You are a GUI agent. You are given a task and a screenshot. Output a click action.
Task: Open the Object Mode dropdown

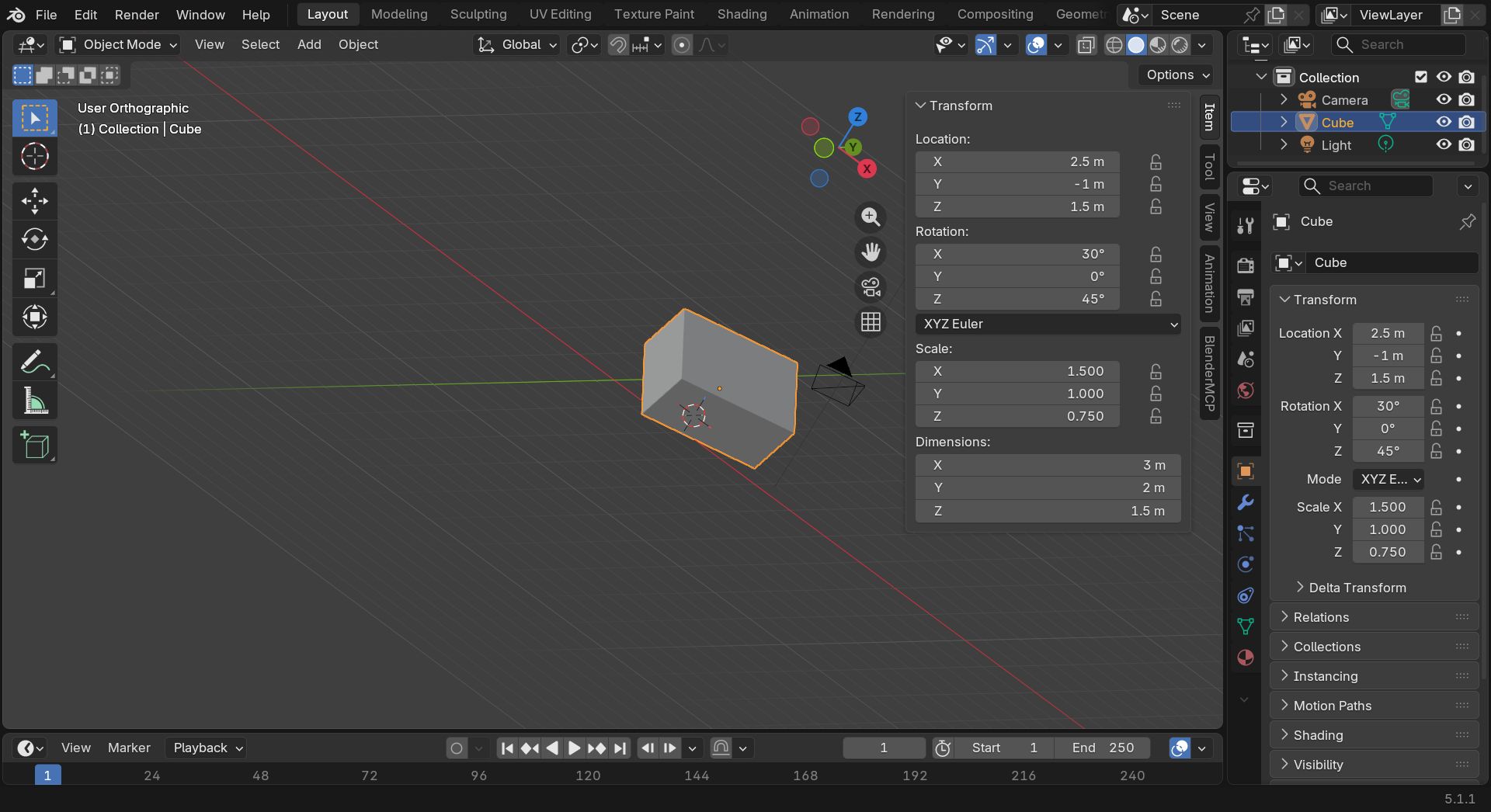click(119, 45)
